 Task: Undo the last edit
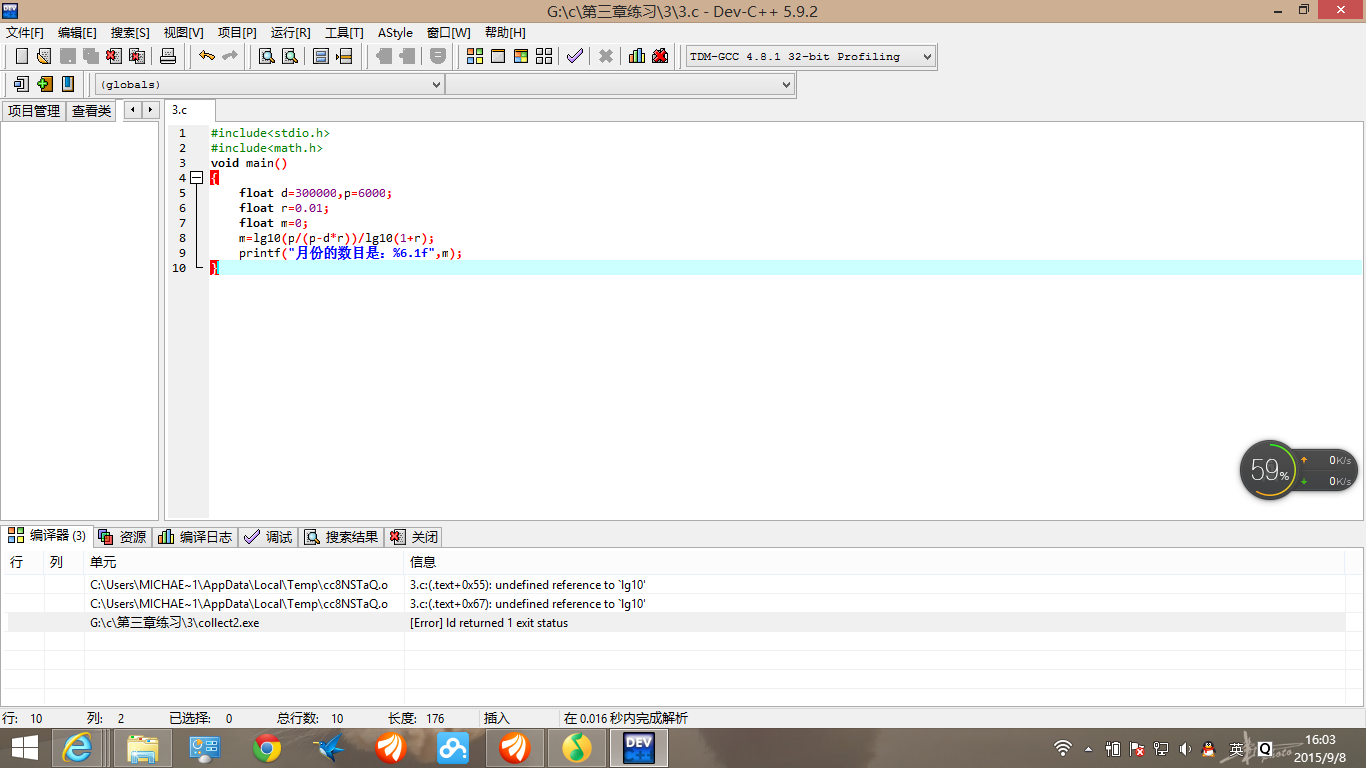(x=207, y=56)
